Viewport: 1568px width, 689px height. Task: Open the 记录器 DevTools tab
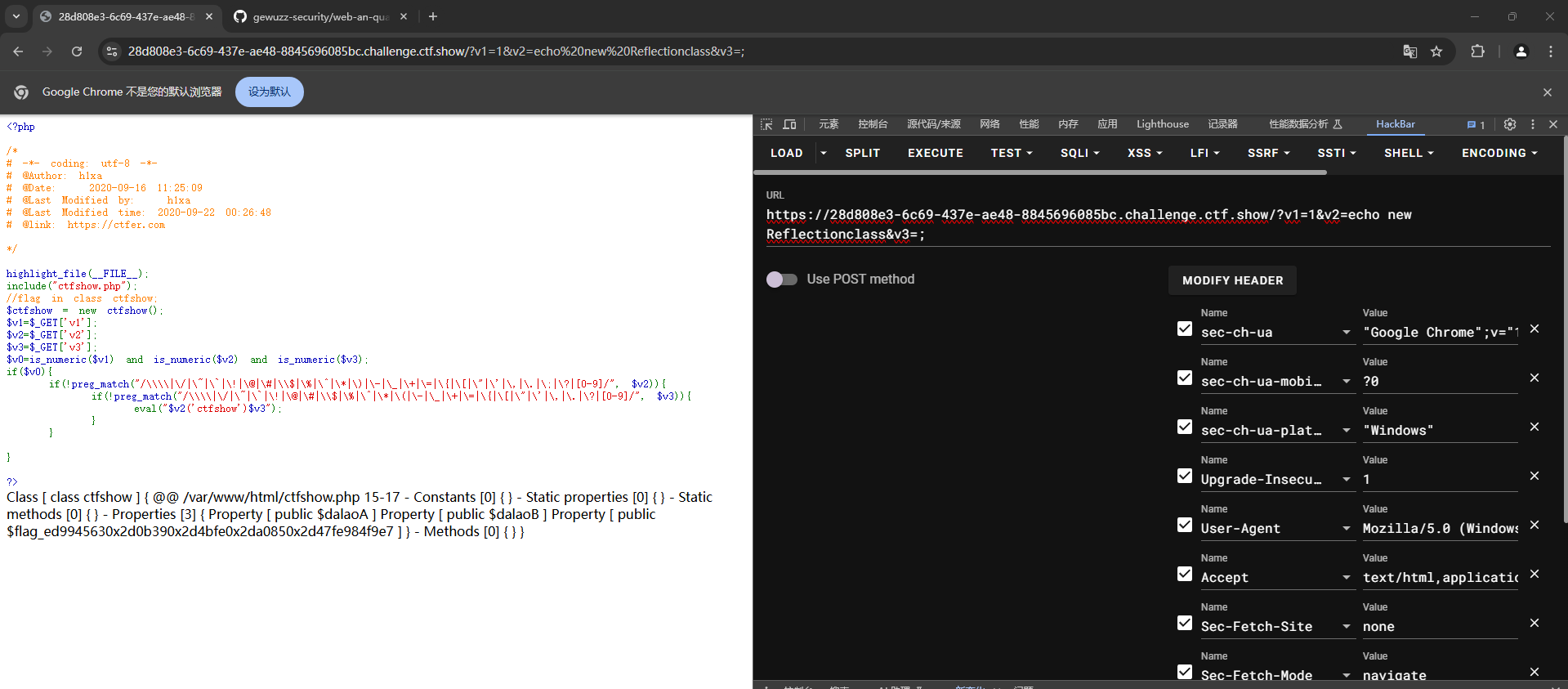(1222, 124)
